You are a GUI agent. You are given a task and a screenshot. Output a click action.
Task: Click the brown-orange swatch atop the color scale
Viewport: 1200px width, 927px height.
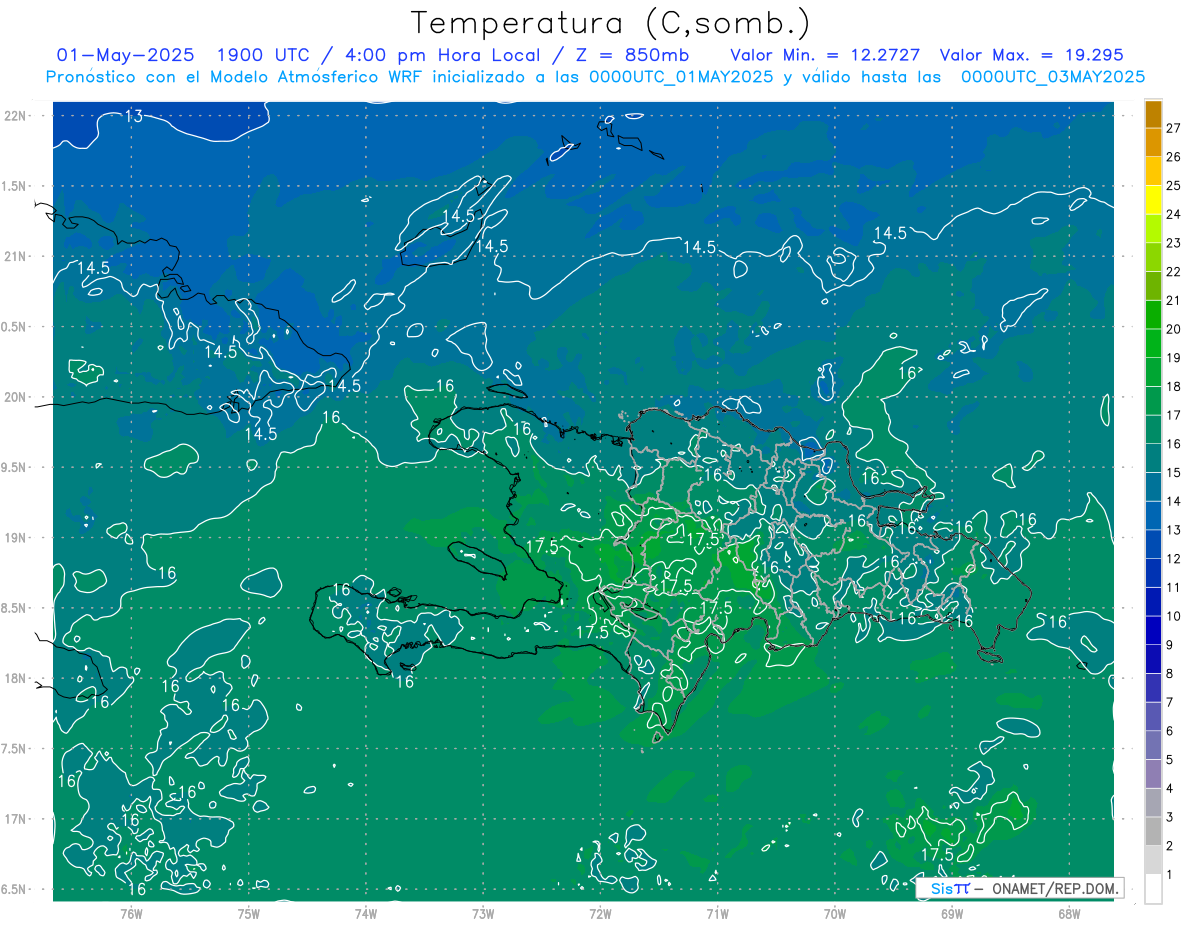click(x=1153, y=114)
